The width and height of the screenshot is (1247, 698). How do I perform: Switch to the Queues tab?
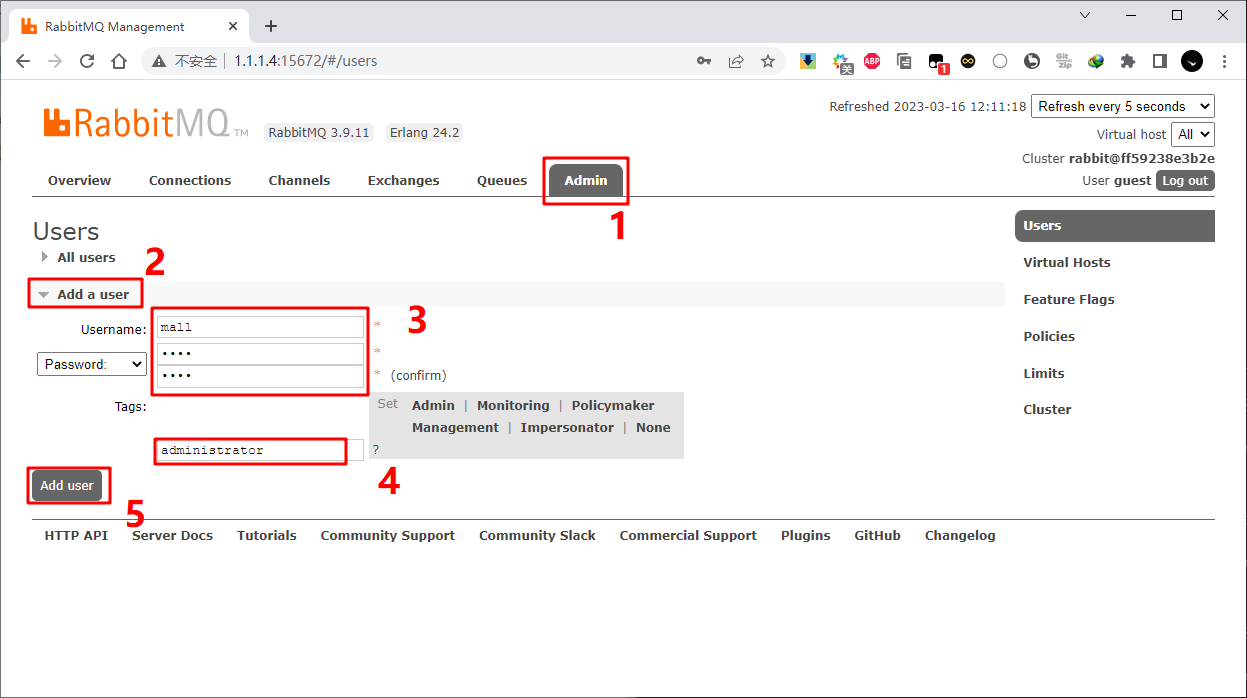[502, 181]
